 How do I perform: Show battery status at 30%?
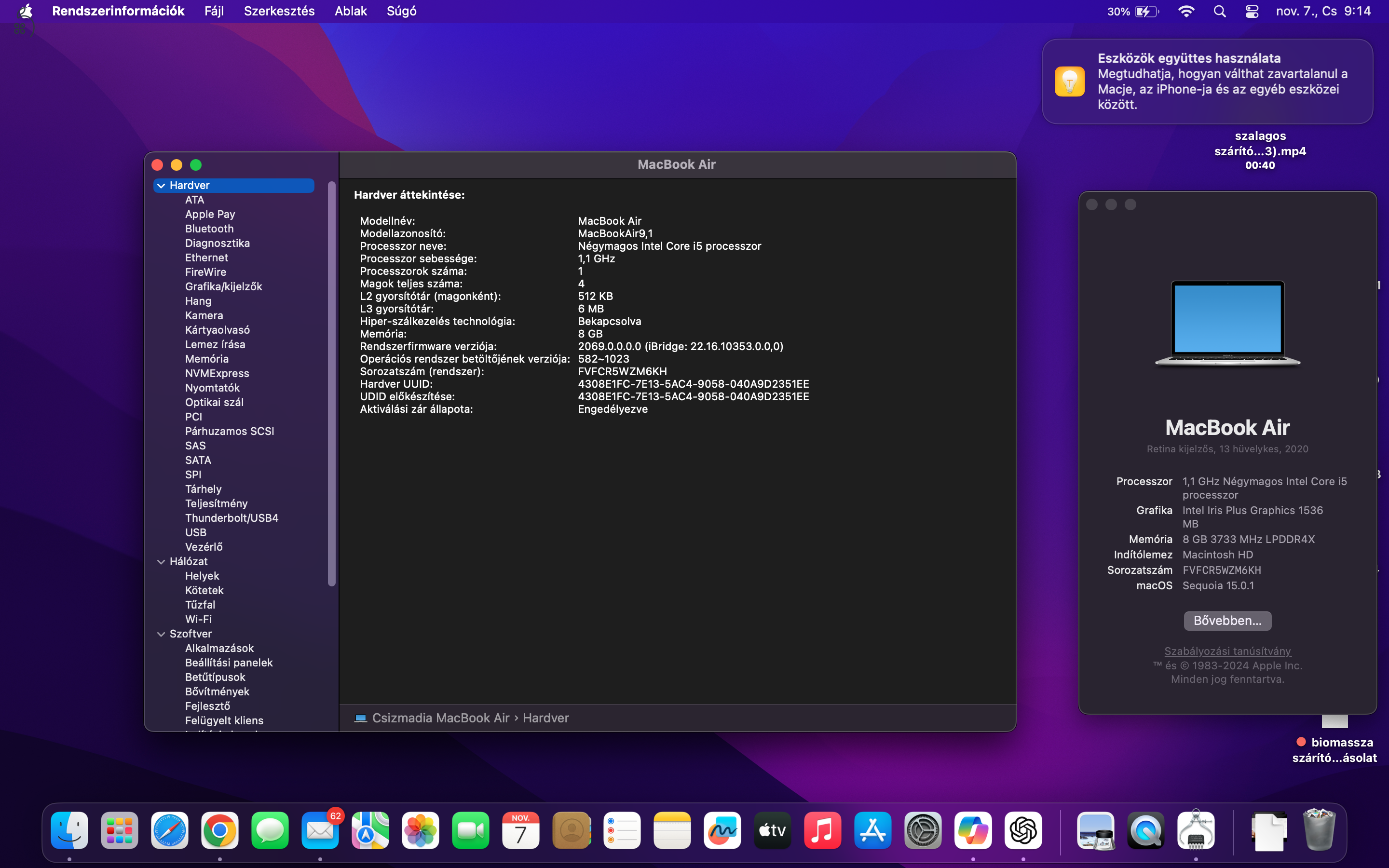coord(1133,12)
